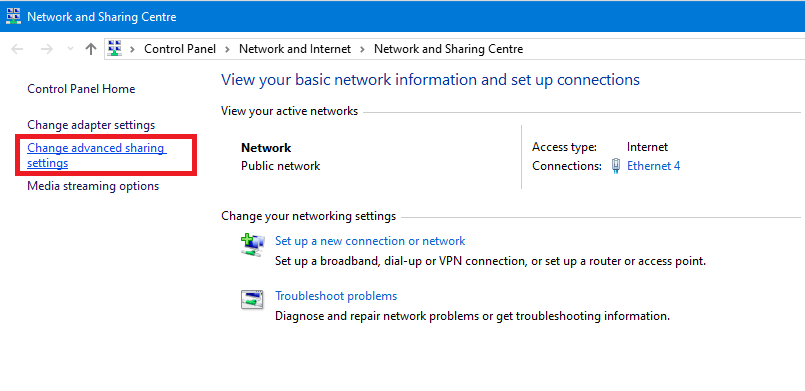The image size is (805, 391).
Task: Go up one level with the Up arrow
Action: tap(91, 49)
